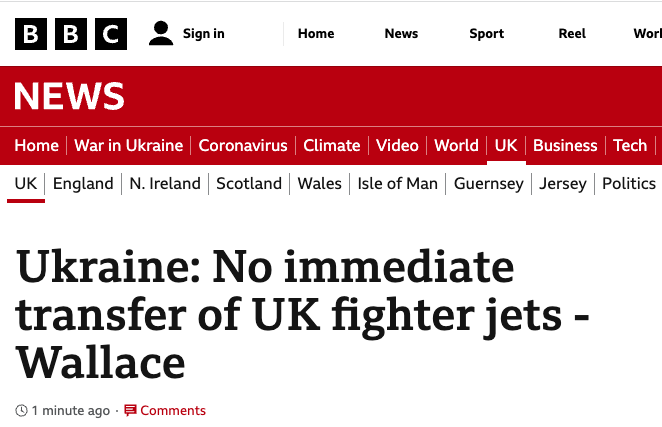This screenshot has width=662, height=427.
Task: Open Reel in the top navigation
Action: 572,34
